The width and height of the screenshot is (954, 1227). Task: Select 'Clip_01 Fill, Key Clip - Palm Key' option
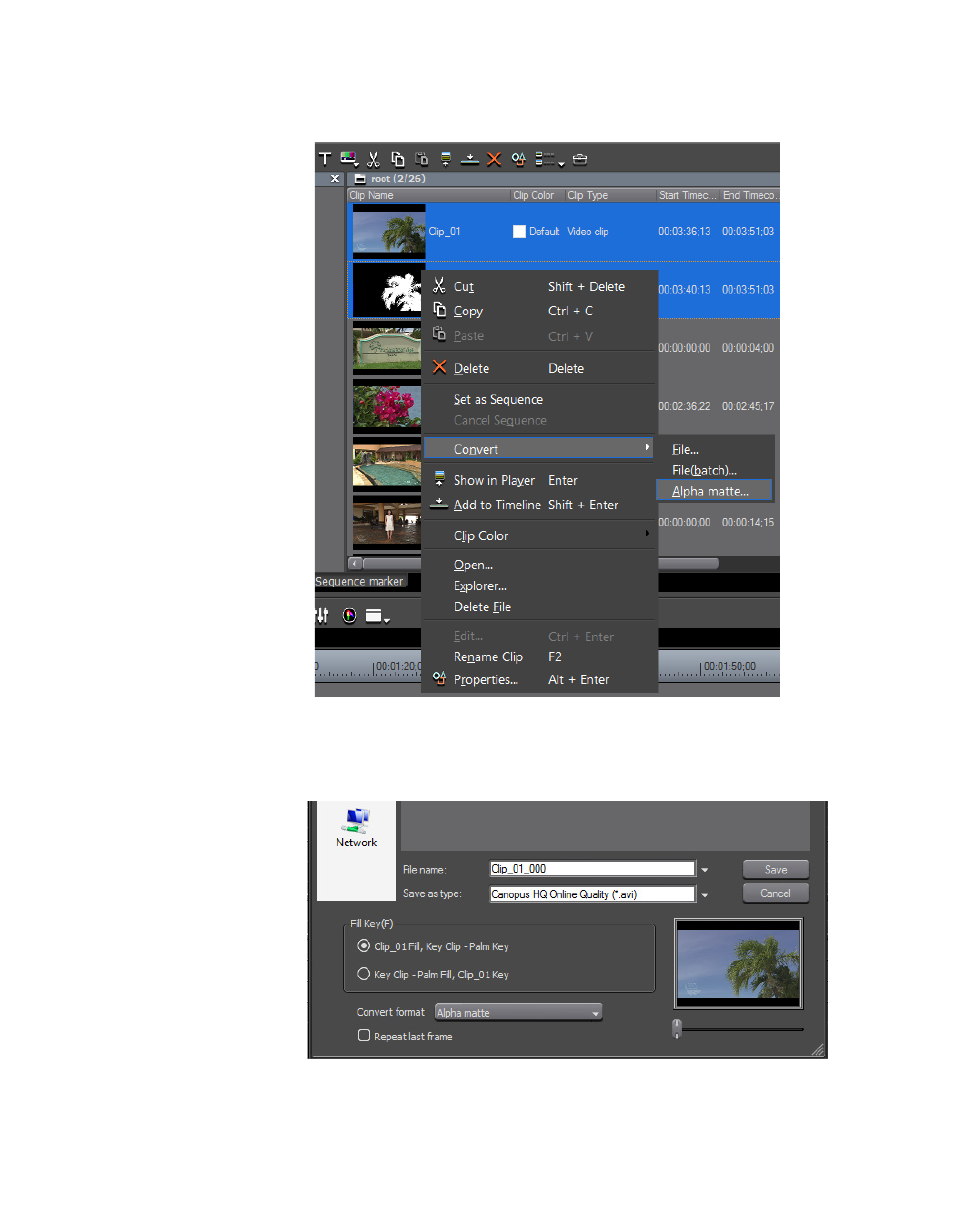click(364, 946)
